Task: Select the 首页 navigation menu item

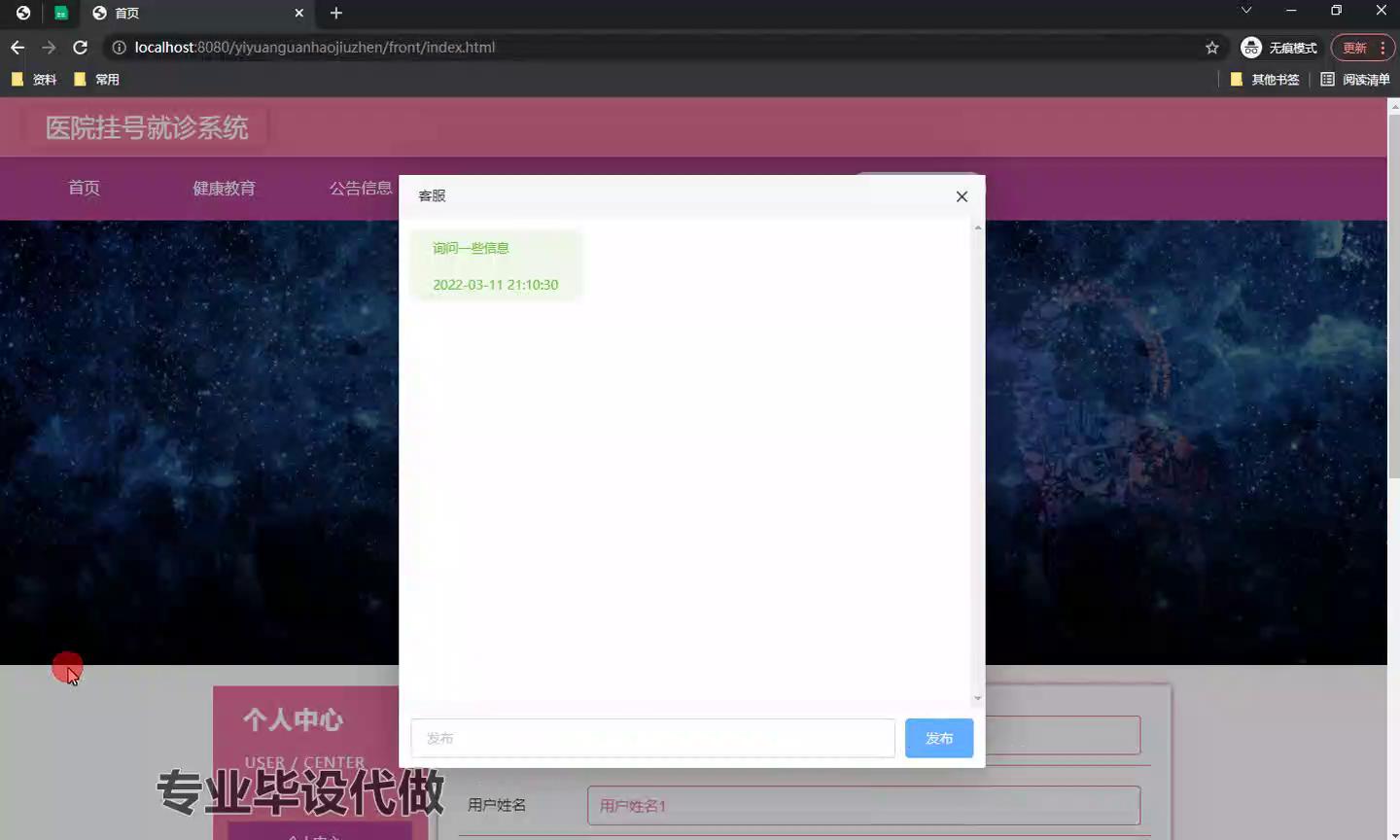Action: pos(84,188)
